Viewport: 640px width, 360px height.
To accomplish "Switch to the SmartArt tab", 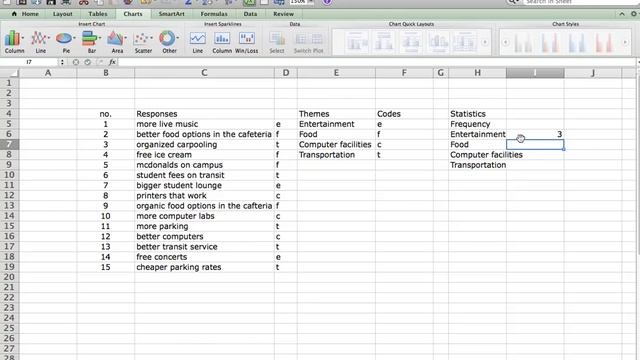I will (x=171, y=13).
